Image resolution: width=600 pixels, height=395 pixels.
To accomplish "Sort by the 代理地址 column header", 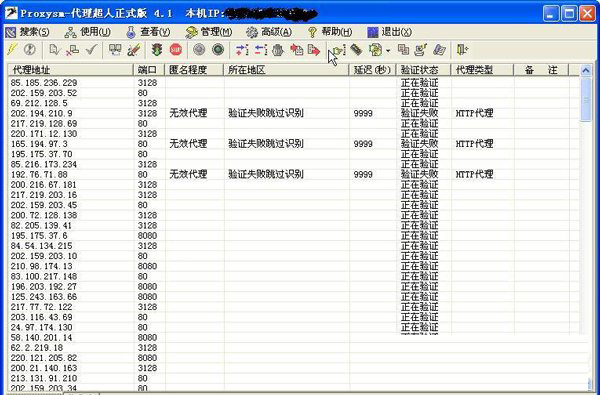I will (70, 70).
